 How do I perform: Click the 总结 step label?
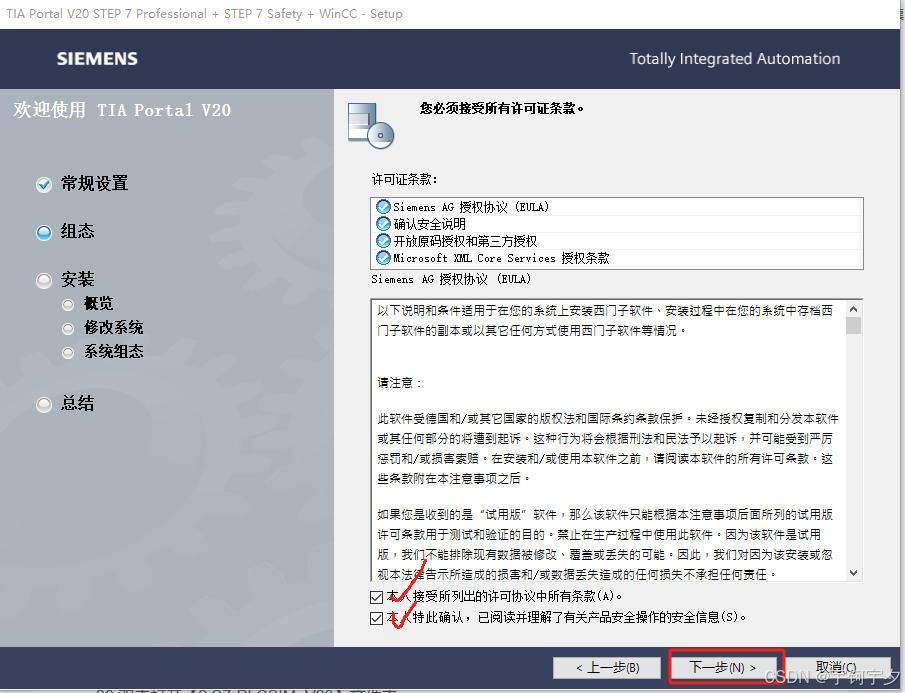77,403
